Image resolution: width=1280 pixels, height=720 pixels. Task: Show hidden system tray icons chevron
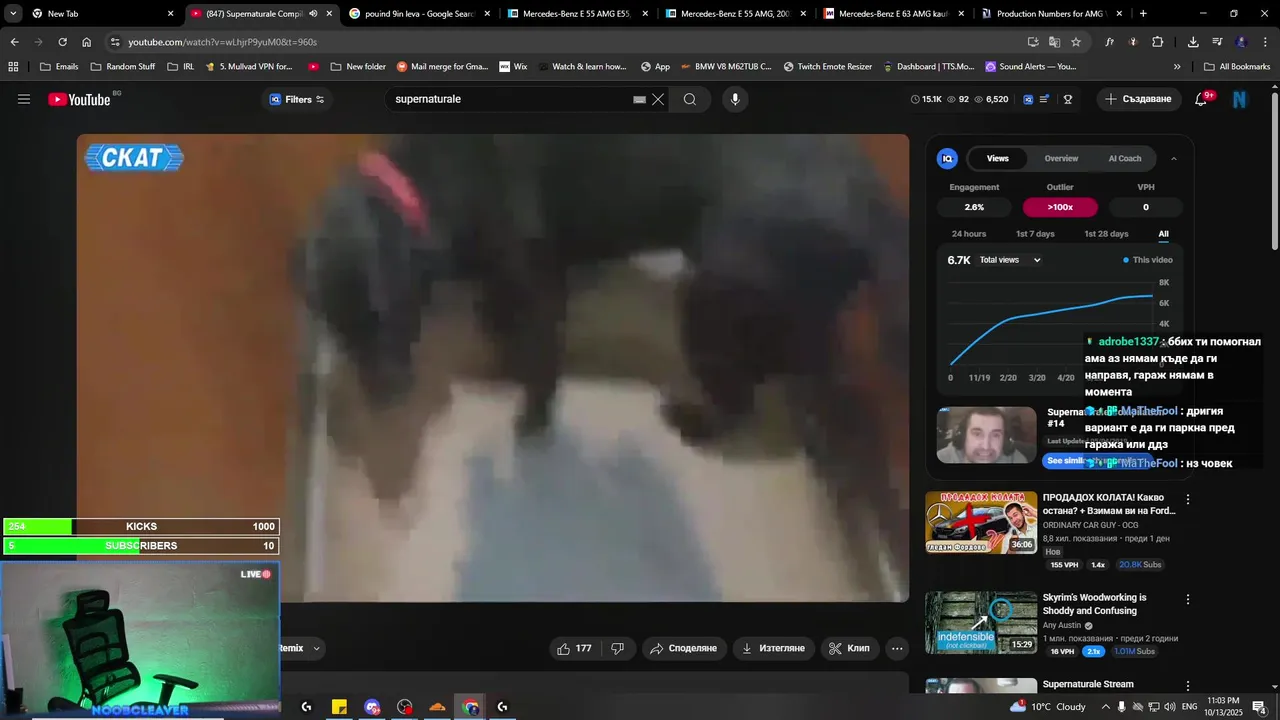click(1104, 707)
